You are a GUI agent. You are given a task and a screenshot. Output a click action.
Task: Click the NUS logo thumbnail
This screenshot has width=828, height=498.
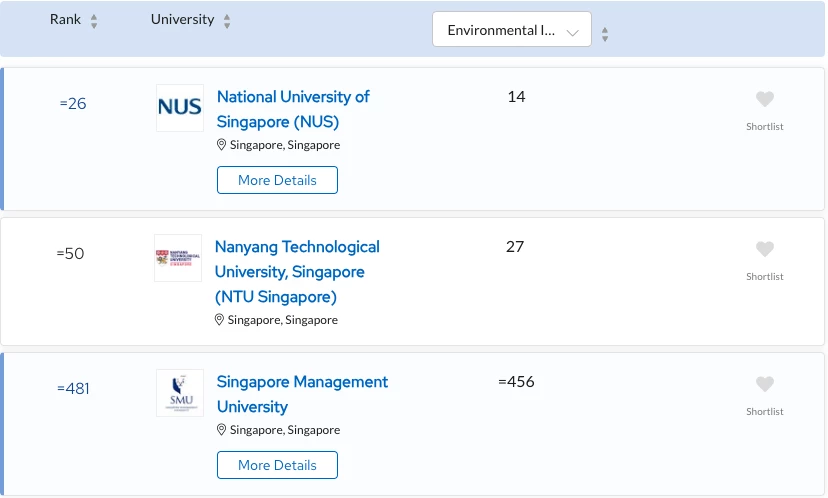tap(180, 108)
